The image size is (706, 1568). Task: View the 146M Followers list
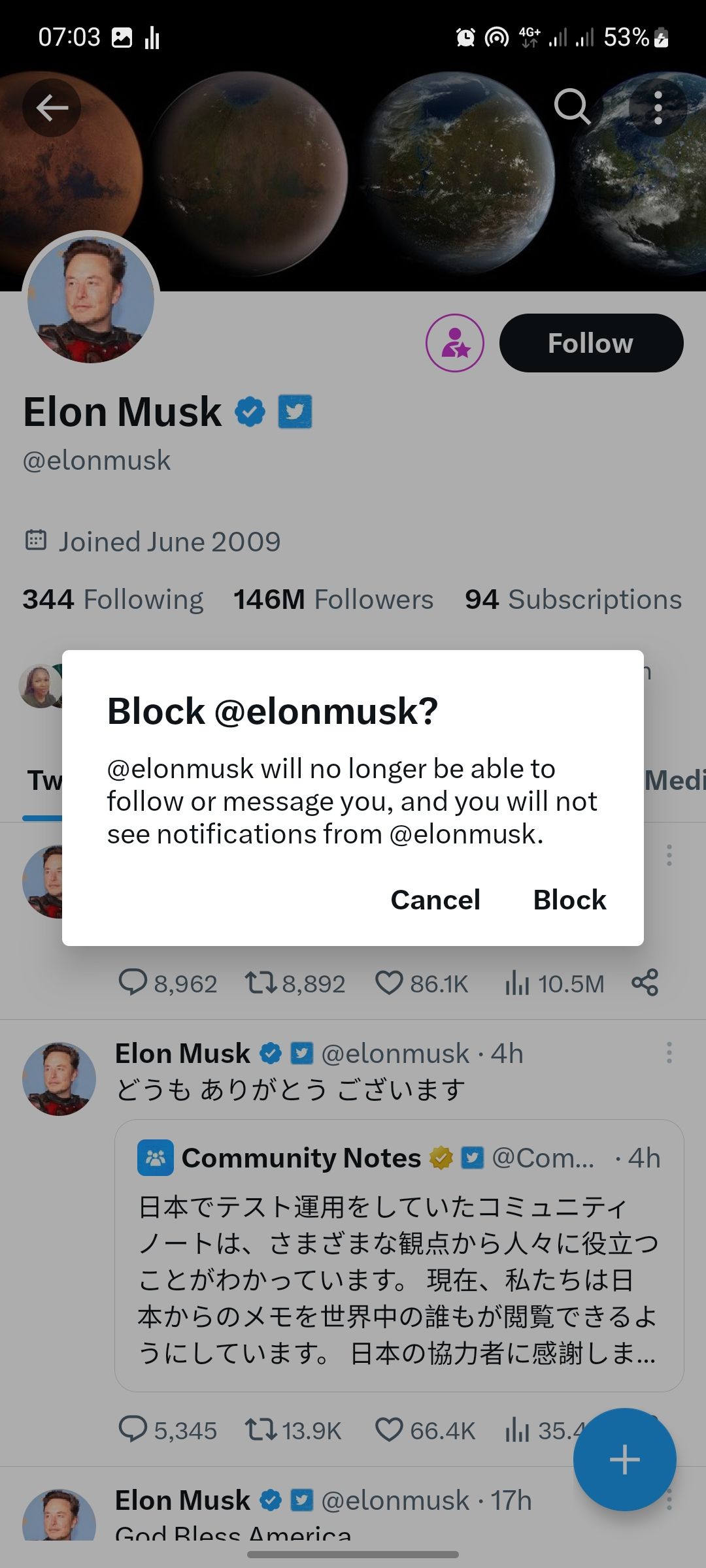[332, 598]
